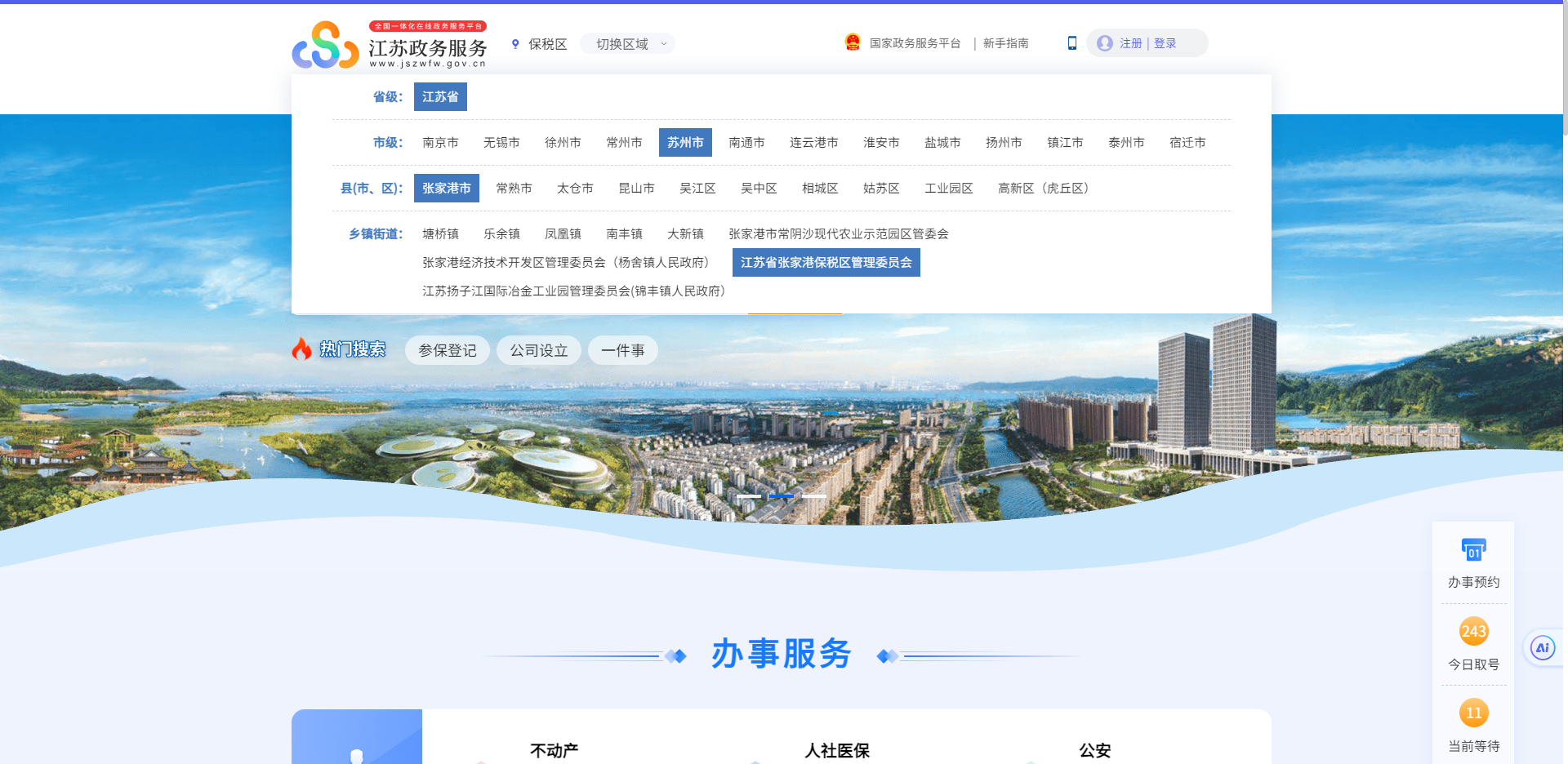Click the 当前等待 11 badge
The image size is (1568, 764).
1473,713
